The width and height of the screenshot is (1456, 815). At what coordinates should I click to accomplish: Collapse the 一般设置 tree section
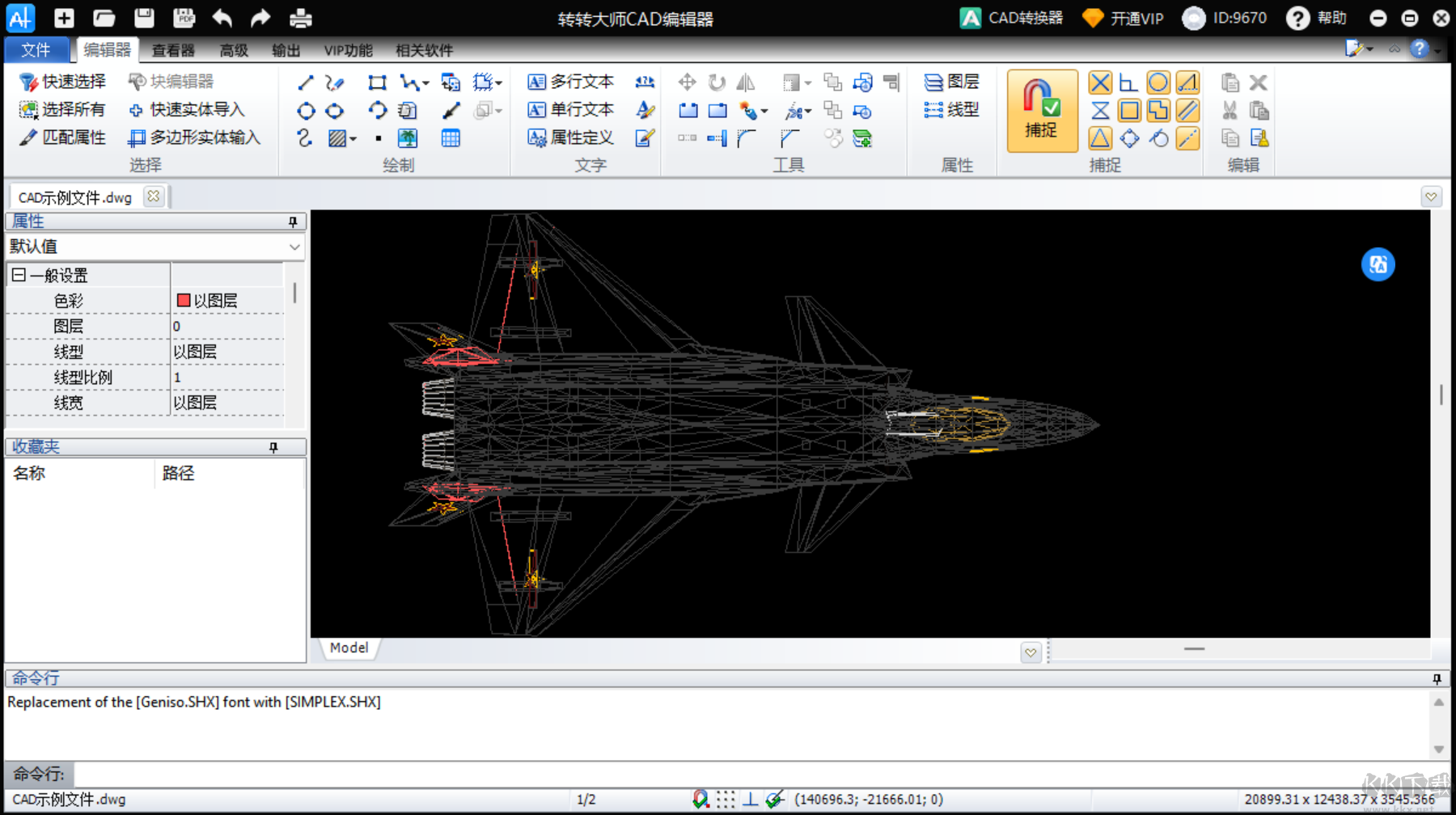pyautogui.click(x=19, y=275)
